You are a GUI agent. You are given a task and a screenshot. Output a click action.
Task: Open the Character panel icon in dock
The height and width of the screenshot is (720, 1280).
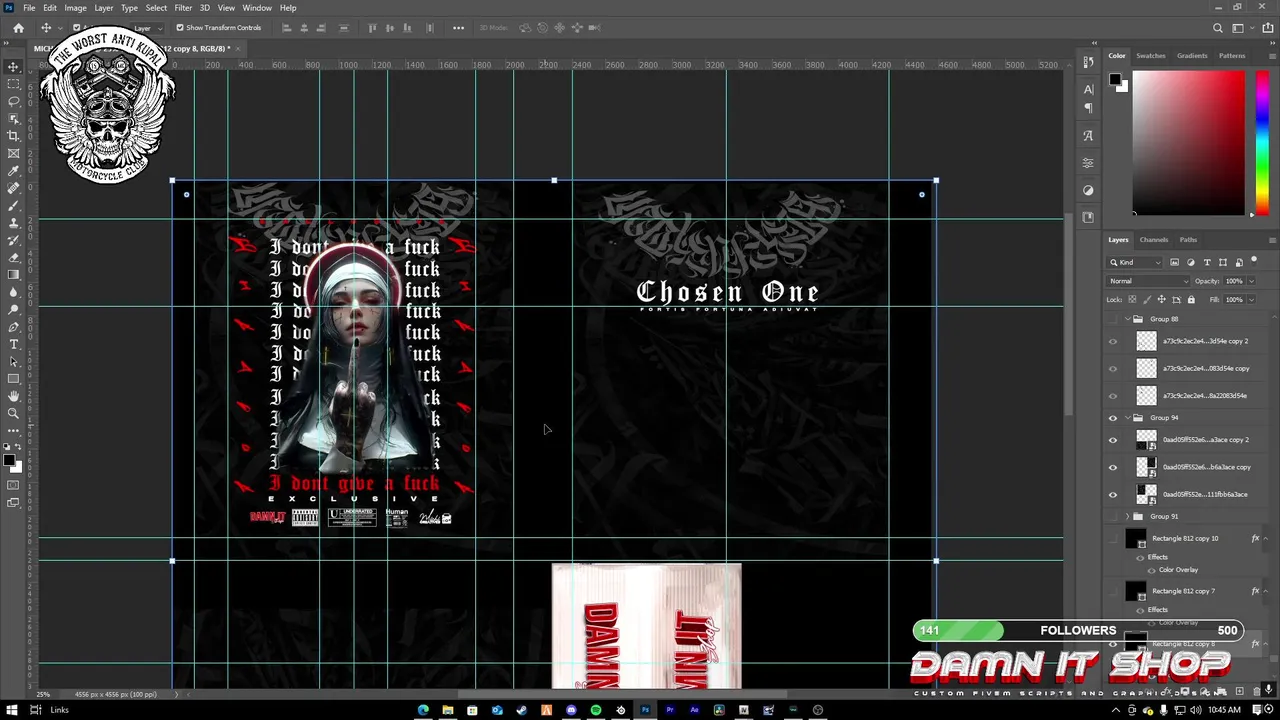click(x=1089, y=89)
